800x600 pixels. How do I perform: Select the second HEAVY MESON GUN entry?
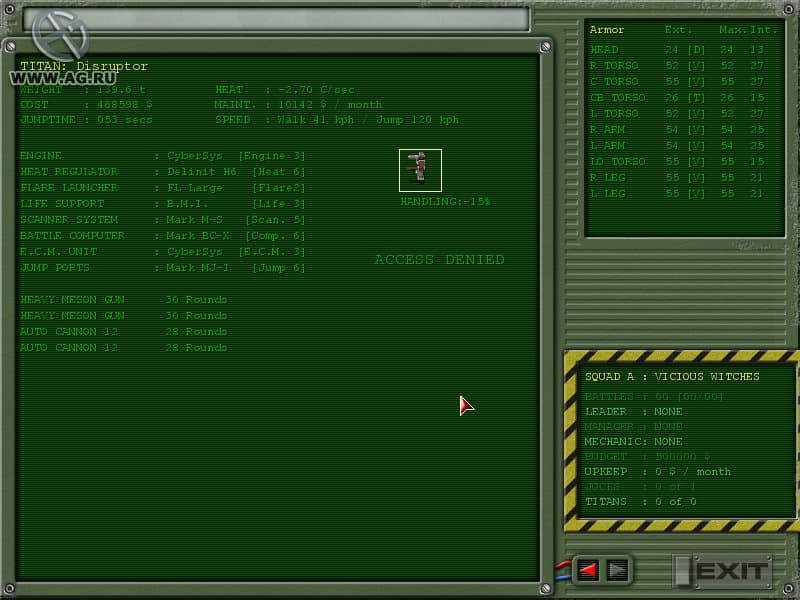coord(123,315)
